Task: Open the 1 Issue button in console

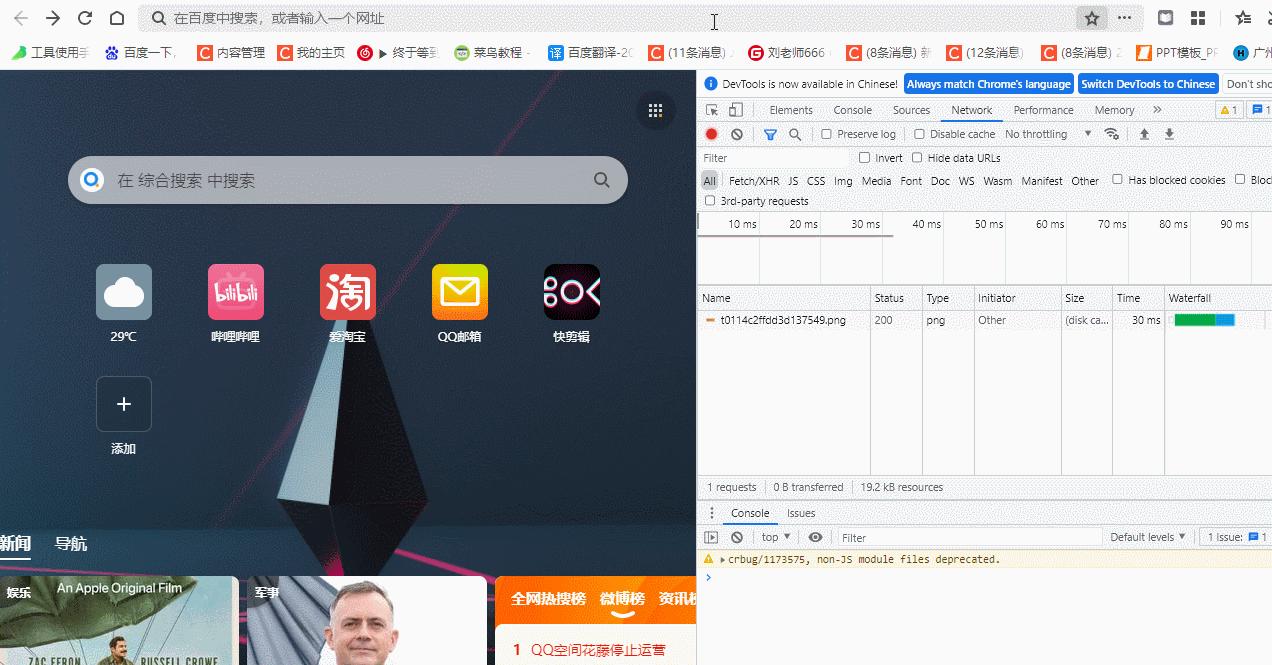Action: click(x=1236, y=537)
